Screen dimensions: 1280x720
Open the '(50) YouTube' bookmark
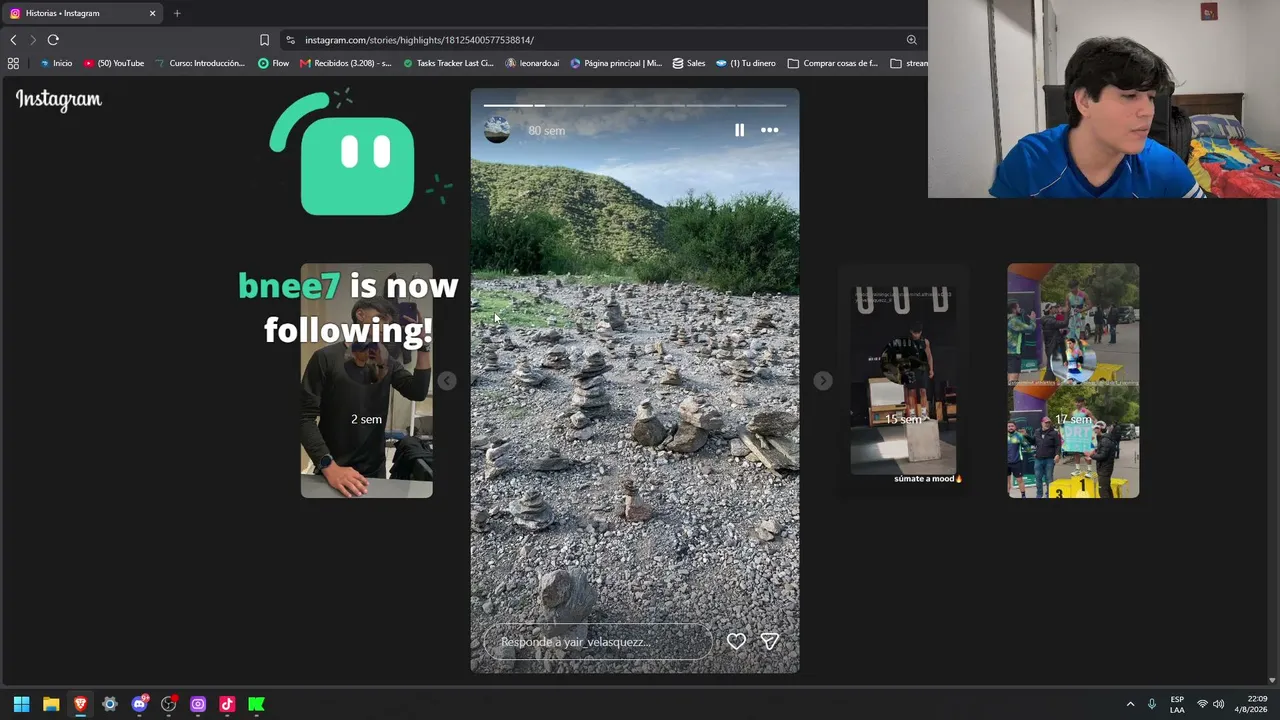click(x=114, y=63)
